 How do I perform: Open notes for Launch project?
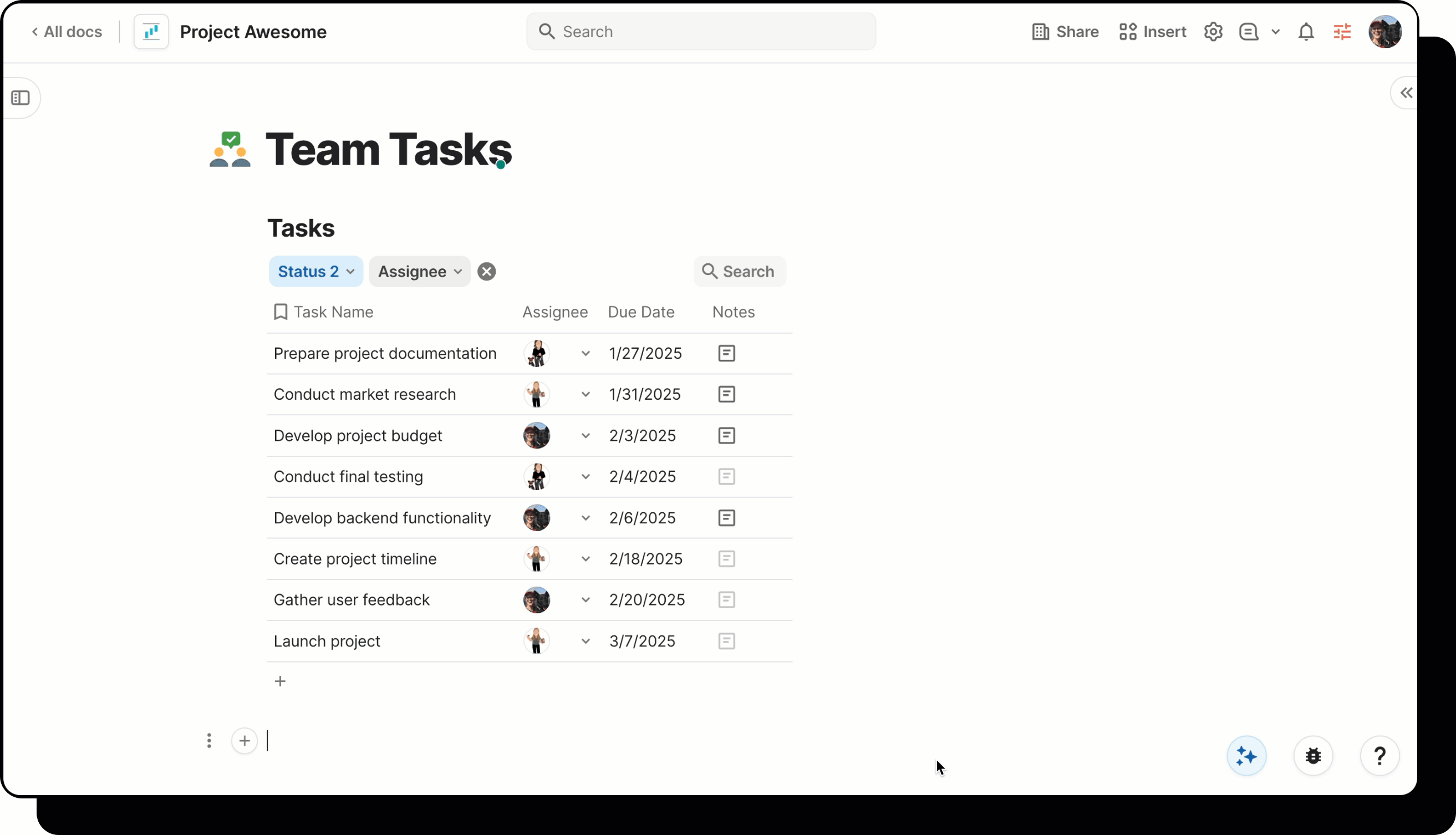pos(726,640)
